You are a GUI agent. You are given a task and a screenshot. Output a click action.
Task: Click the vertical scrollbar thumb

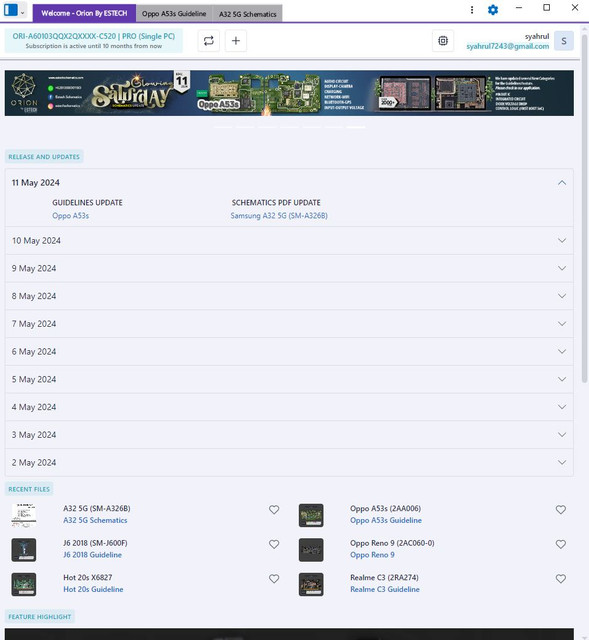pyautogui.click(x=585, y=208)
